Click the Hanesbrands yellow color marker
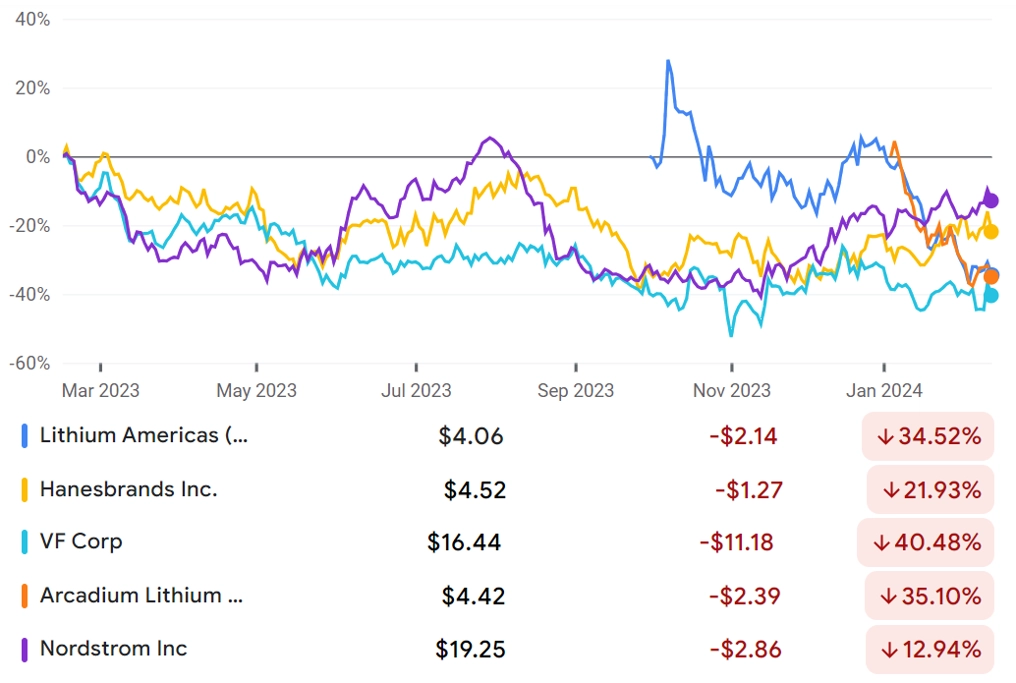Screen dimensions: 1016x683 pyautogui.click(x=25, y=490)
